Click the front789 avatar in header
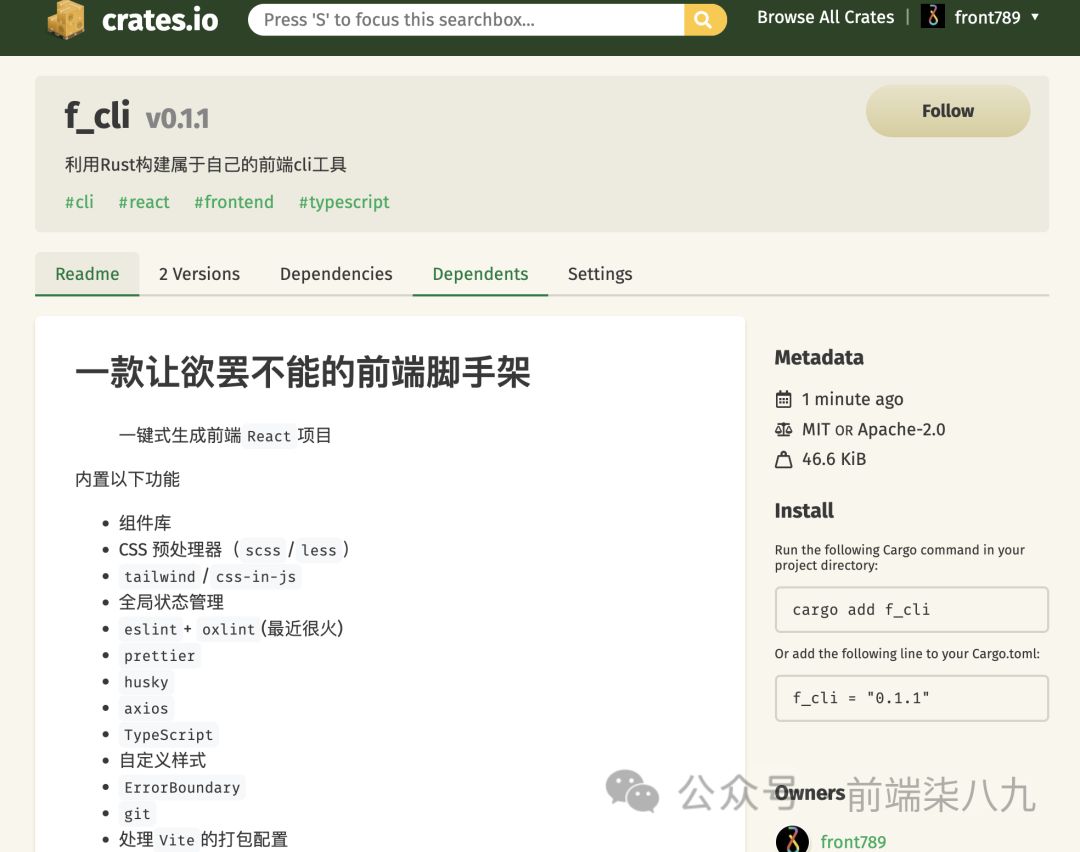The height and width of the screenshot is (852, 1080). pyautogui.click(x=933, y=17)
